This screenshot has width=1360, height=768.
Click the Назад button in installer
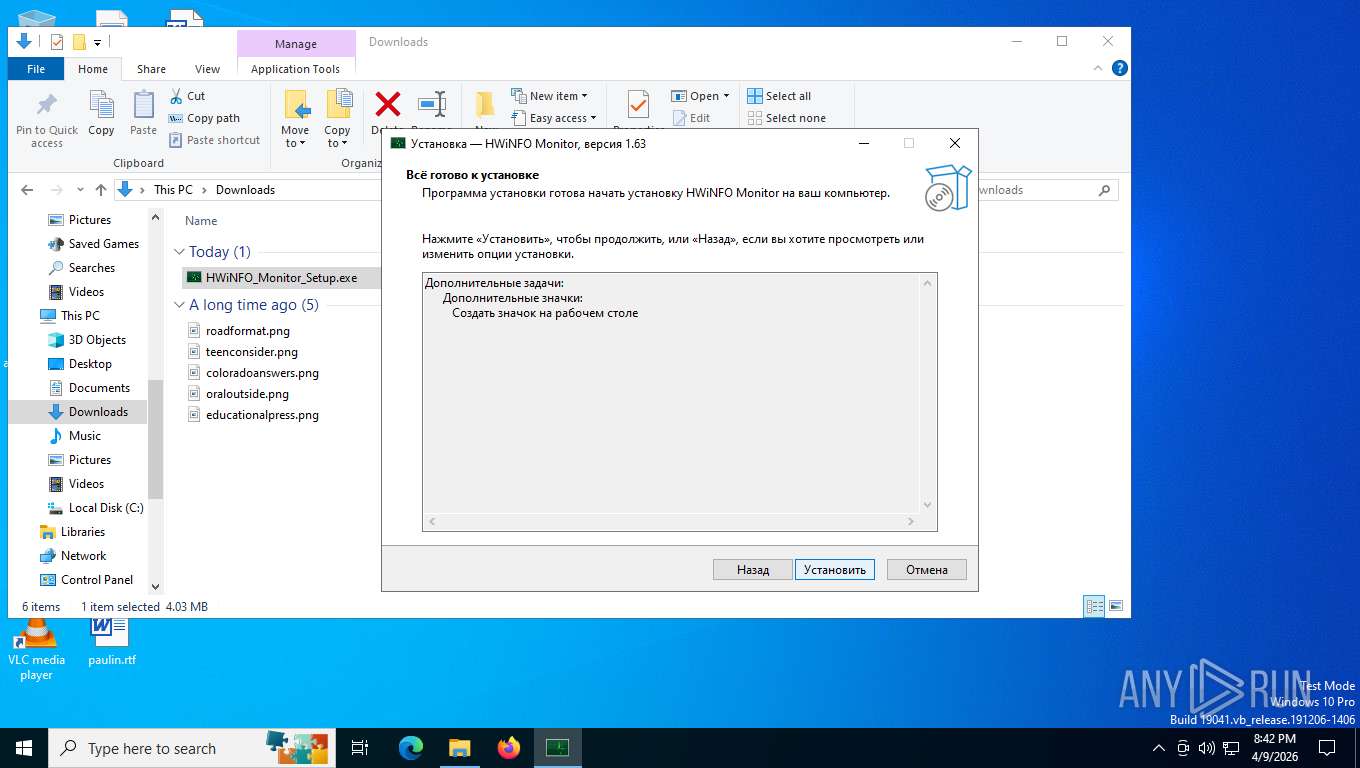coord(752,569)
